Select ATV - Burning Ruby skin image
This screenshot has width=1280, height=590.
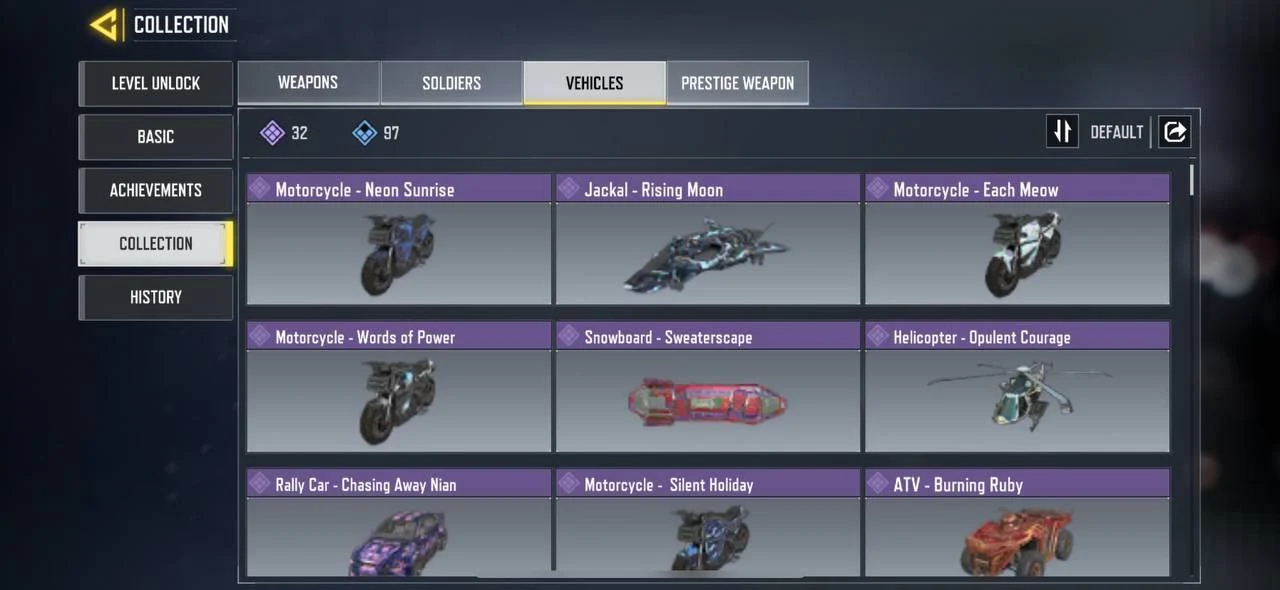pos(1017,537)
